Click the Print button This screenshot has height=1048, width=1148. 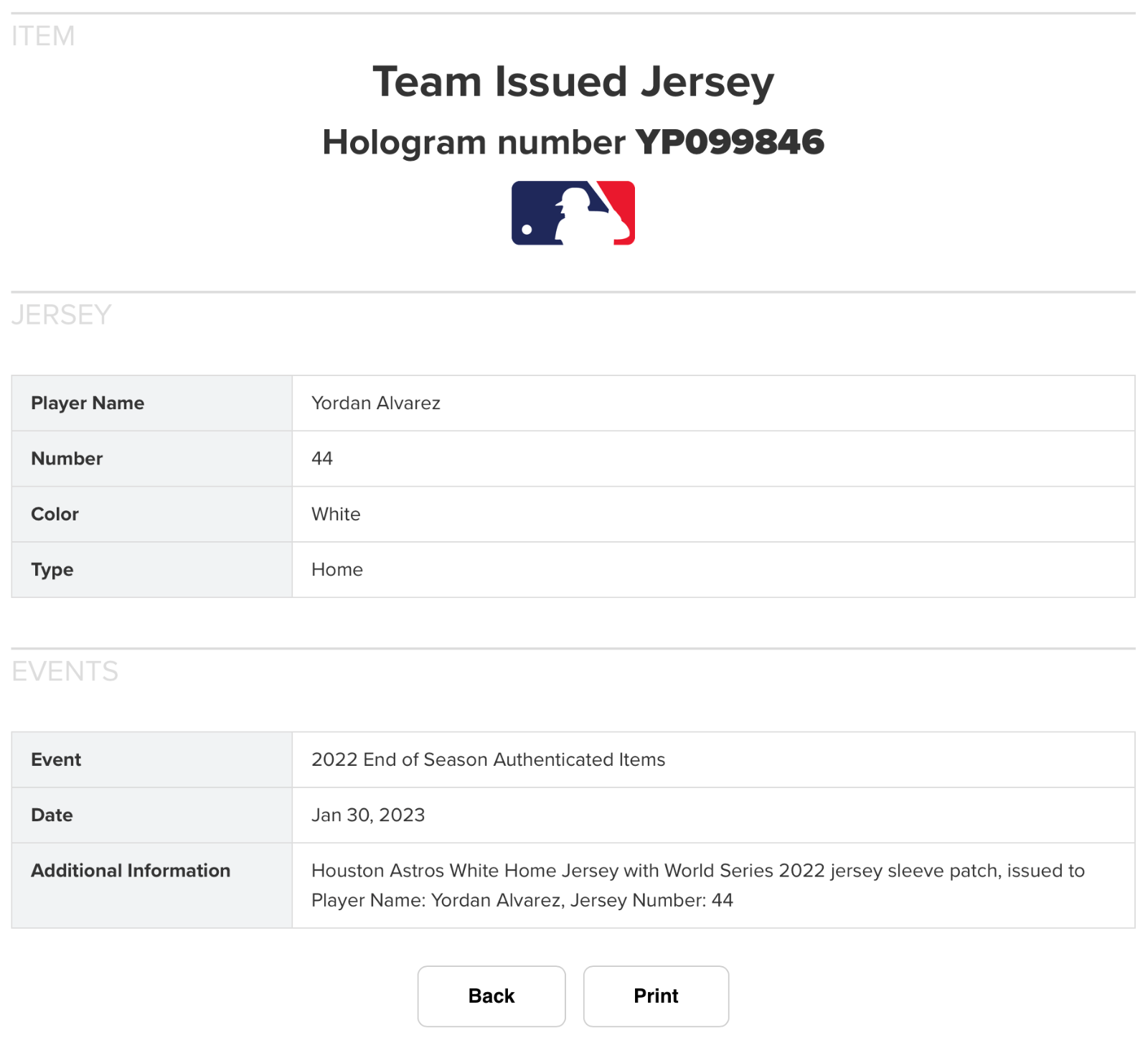tap(656, 996)
